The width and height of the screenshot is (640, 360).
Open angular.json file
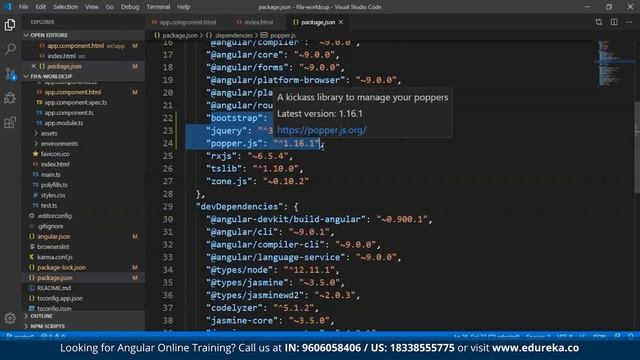coord(53,236)
